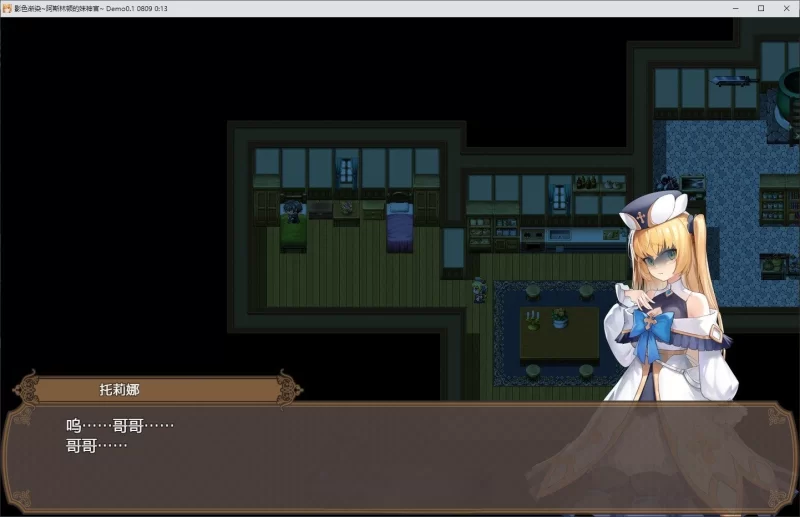Screen dimensions: 800x517
Task: Click the door between bedroom and kitchen
Action: [x=453, y=251]
